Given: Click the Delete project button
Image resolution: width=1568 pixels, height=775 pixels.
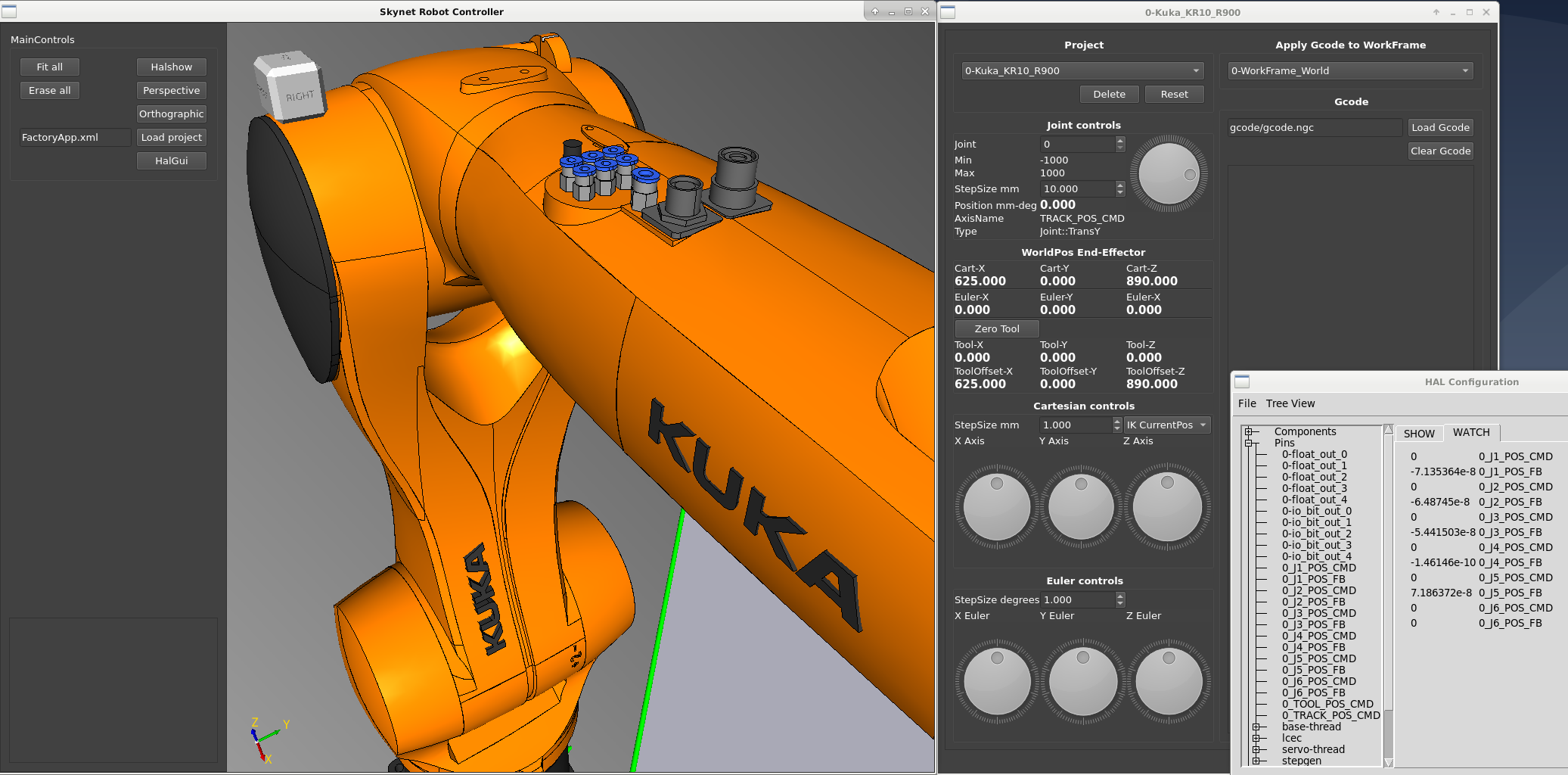Looking at the screenshot, I should click(1110, 94).
